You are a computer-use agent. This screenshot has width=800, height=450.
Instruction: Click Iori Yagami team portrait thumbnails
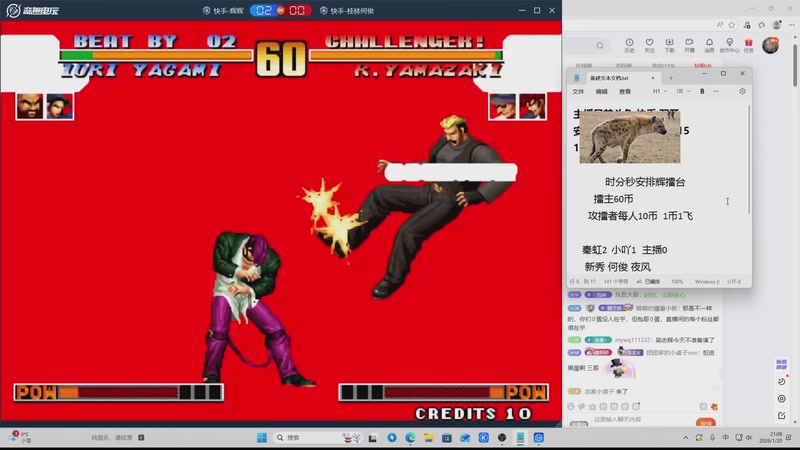click(x=45, y=107)
